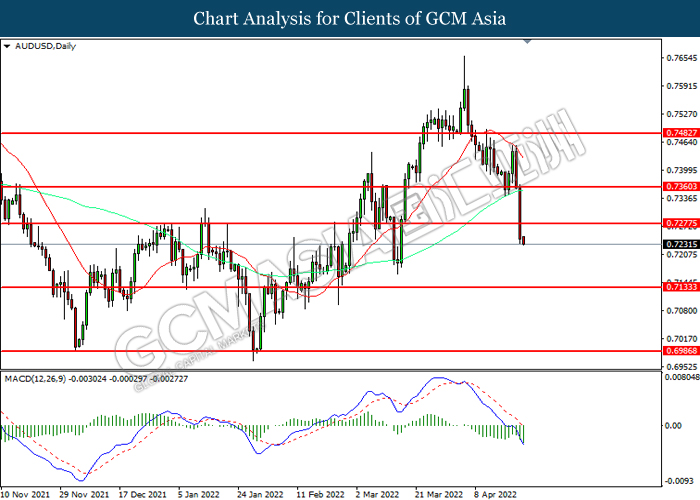Click the 10 Nov 2021 date label

coord(25,495)
